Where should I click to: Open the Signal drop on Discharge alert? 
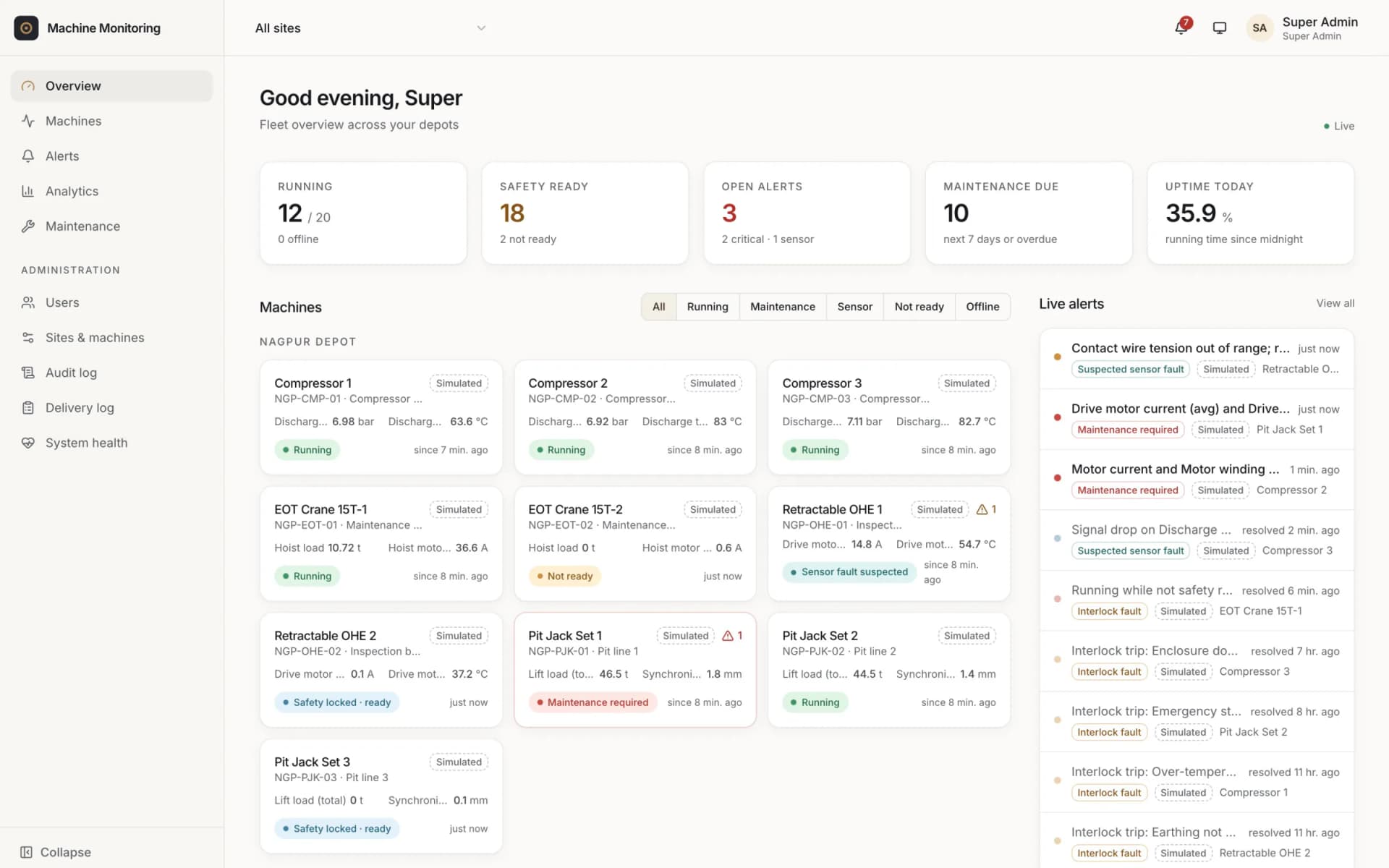point(1197,540)
